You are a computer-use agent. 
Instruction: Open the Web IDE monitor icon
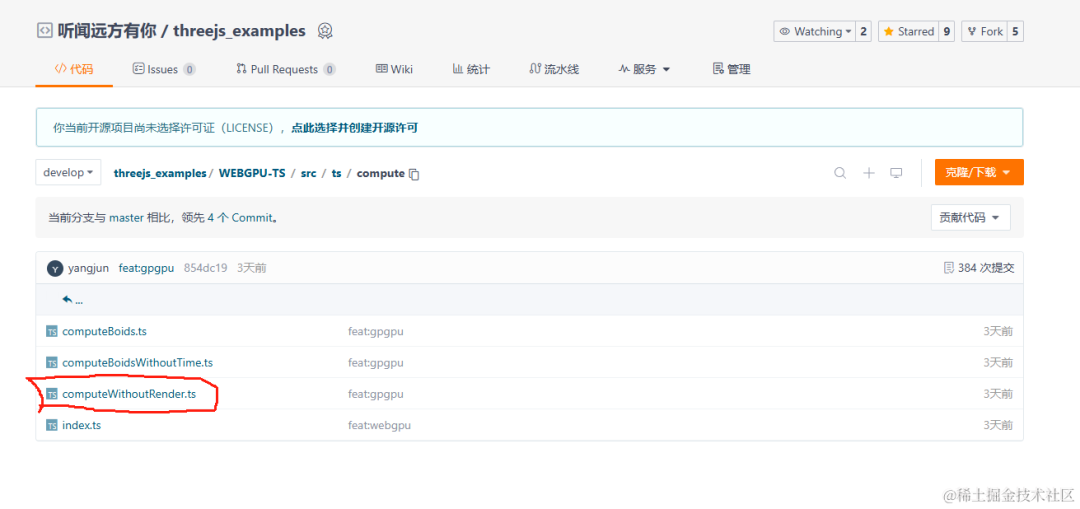point(896,173)
